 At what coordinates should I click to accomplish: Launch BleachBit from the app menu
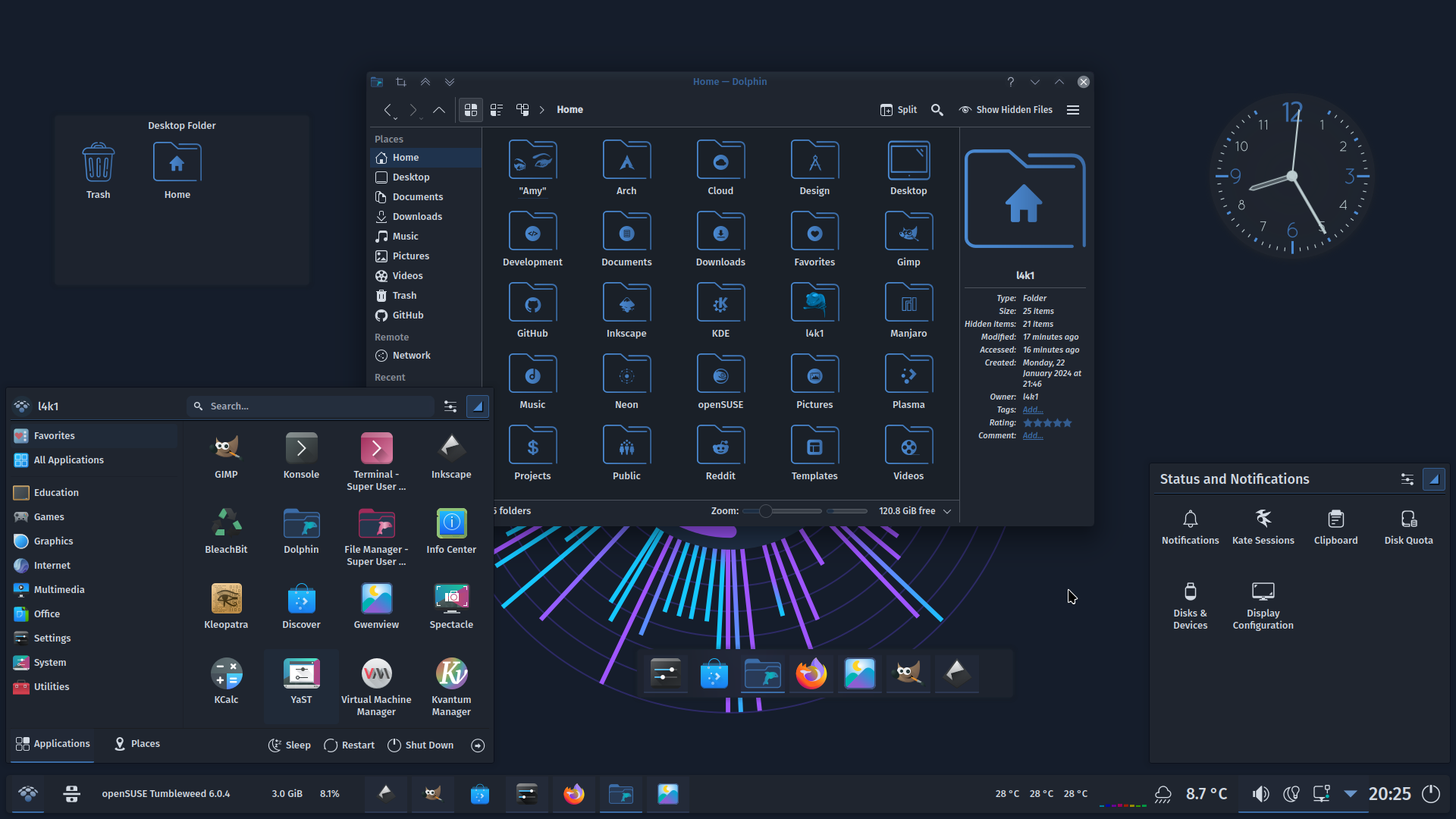(x=226, y=531)
